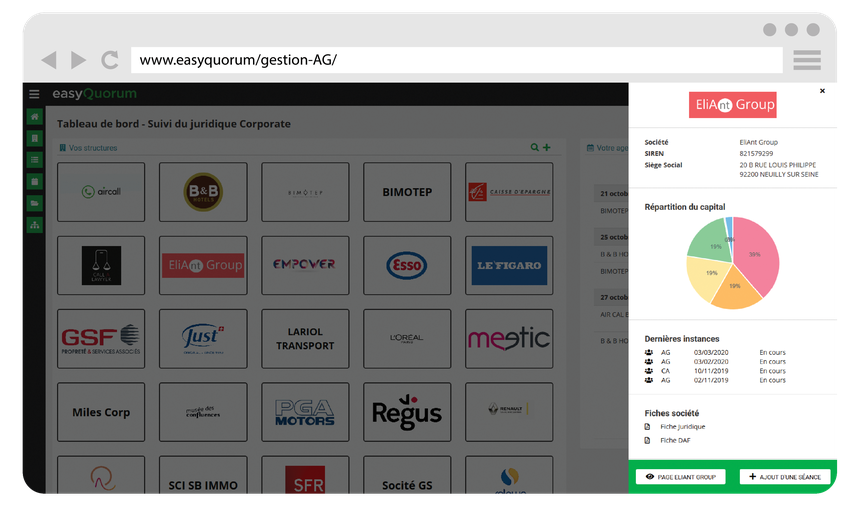Close the EliAnt Group side panel
Viewport: 860px width, 514px height.
click(822, 91)
